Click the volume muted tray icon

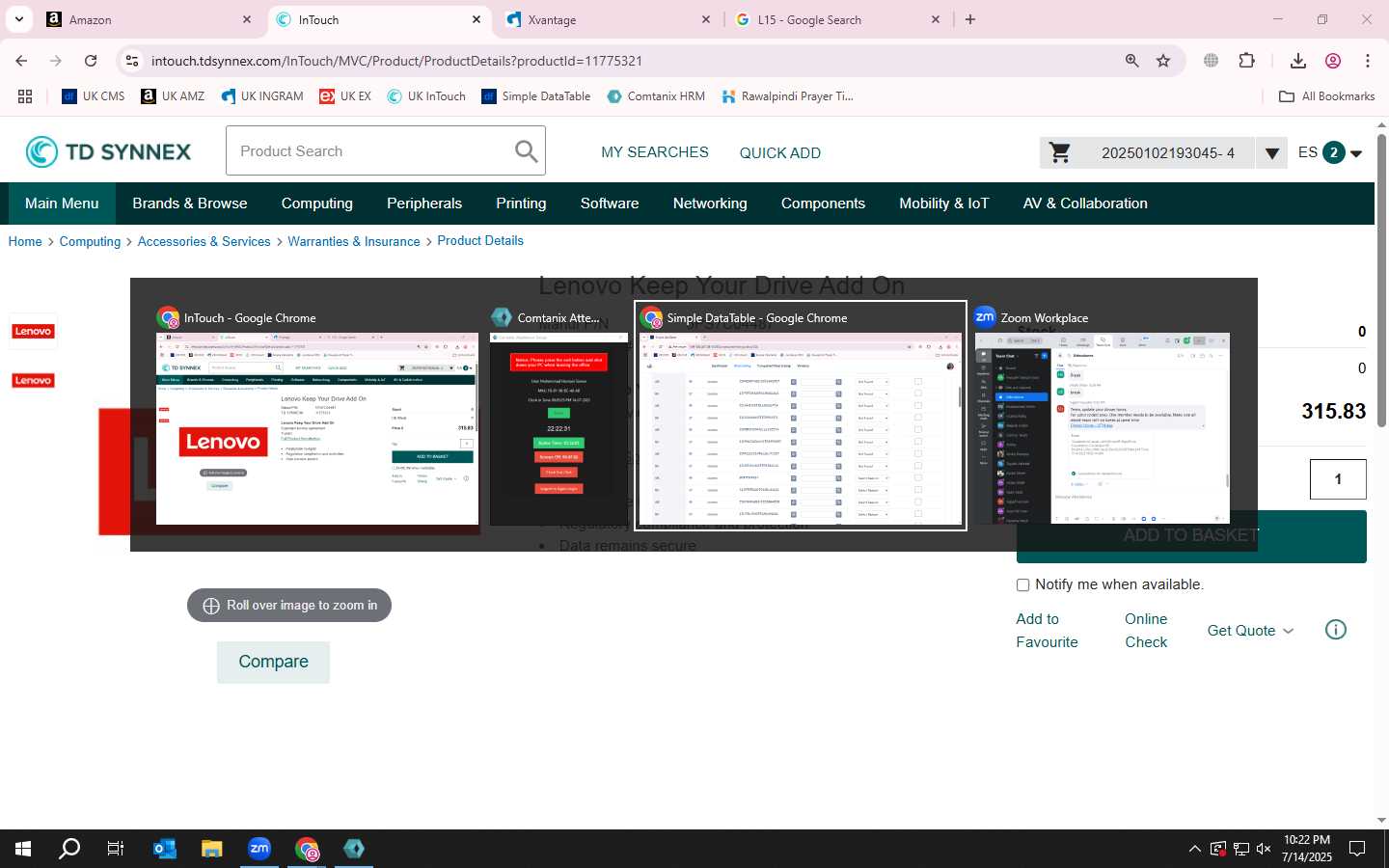1264,849
